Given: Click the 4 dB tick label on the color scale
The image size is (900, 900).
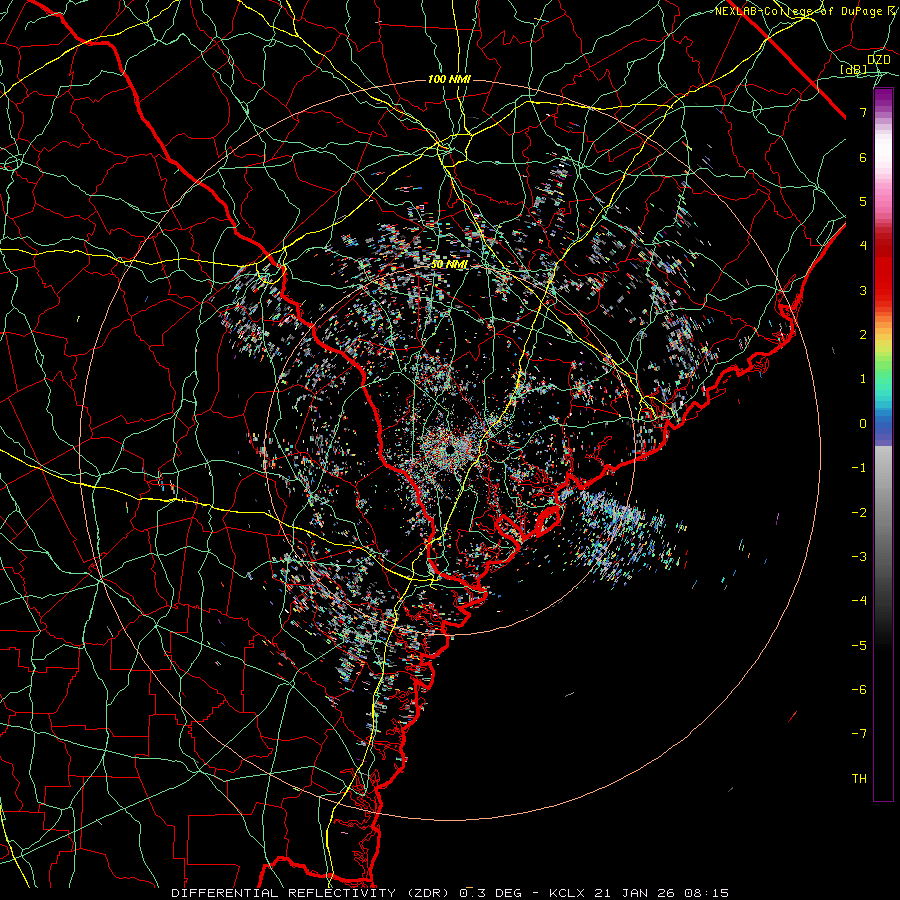Looking at the screenshot, I should pos(863,246).
